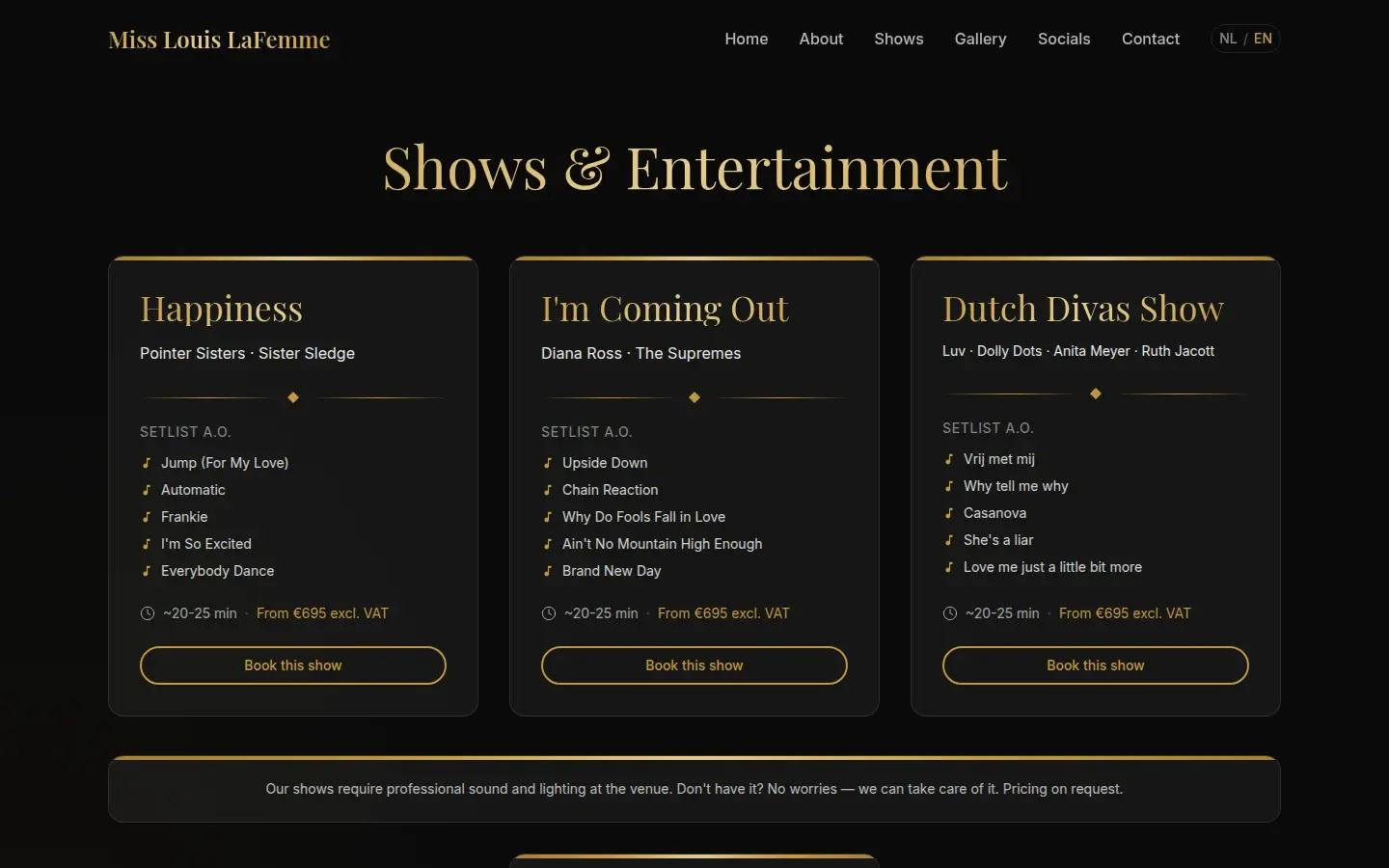Click the clock icon in Dutch Divas Show card
Image resolution: width=1389 pixels, height=868 pixels.
click(950, 613)
